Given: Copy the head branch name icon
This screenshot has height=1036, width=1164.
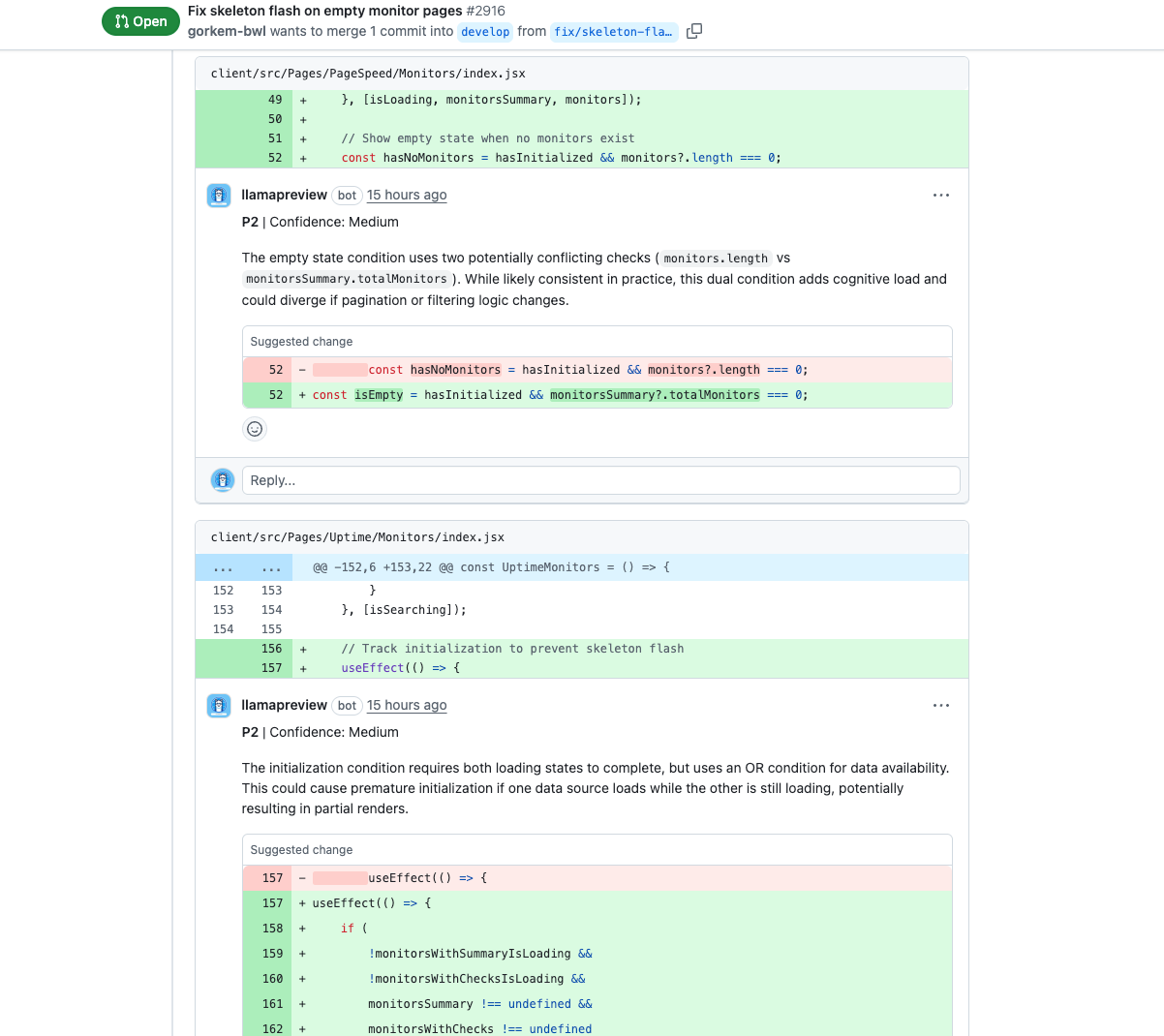Looking at the screenshot, I should (693, 31).
